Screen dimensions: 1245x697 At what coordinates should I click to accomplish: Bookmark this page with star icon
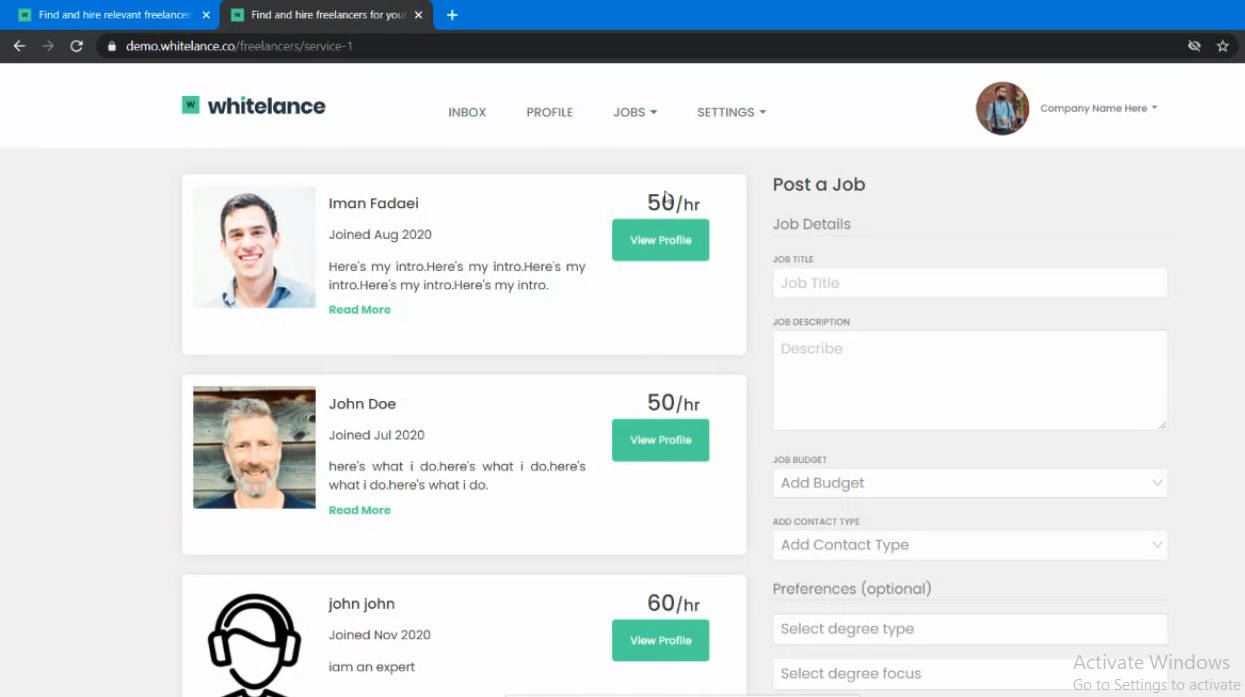[1222, 46]
